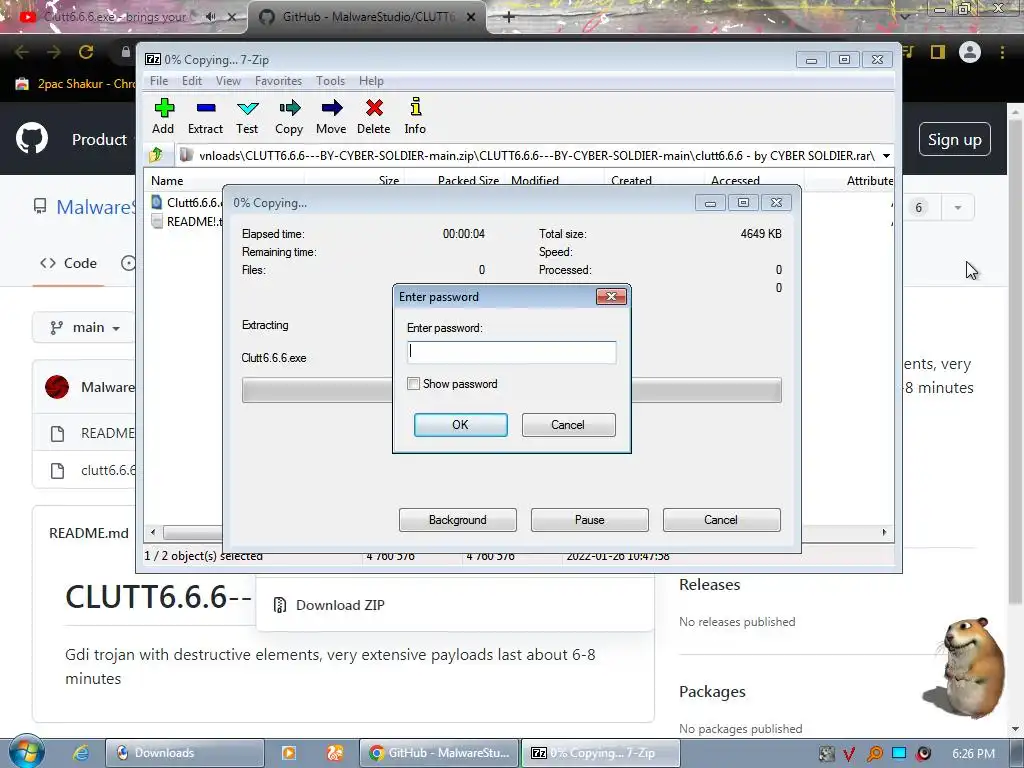Check the Show password checkbox

pyautogui.click(x=413, y=384)
